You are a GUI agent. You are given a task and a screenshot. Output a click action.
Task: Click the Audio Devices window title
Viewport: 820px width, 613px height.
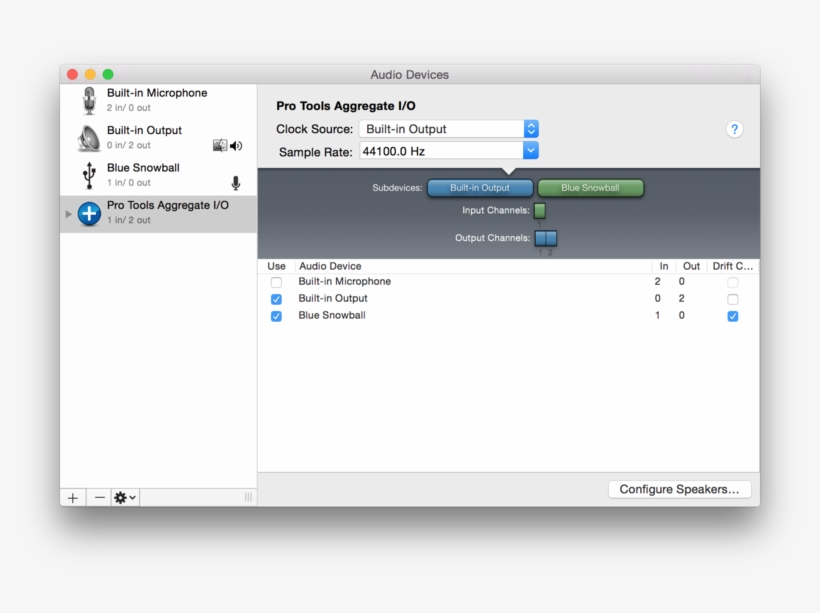click(409, 75)
